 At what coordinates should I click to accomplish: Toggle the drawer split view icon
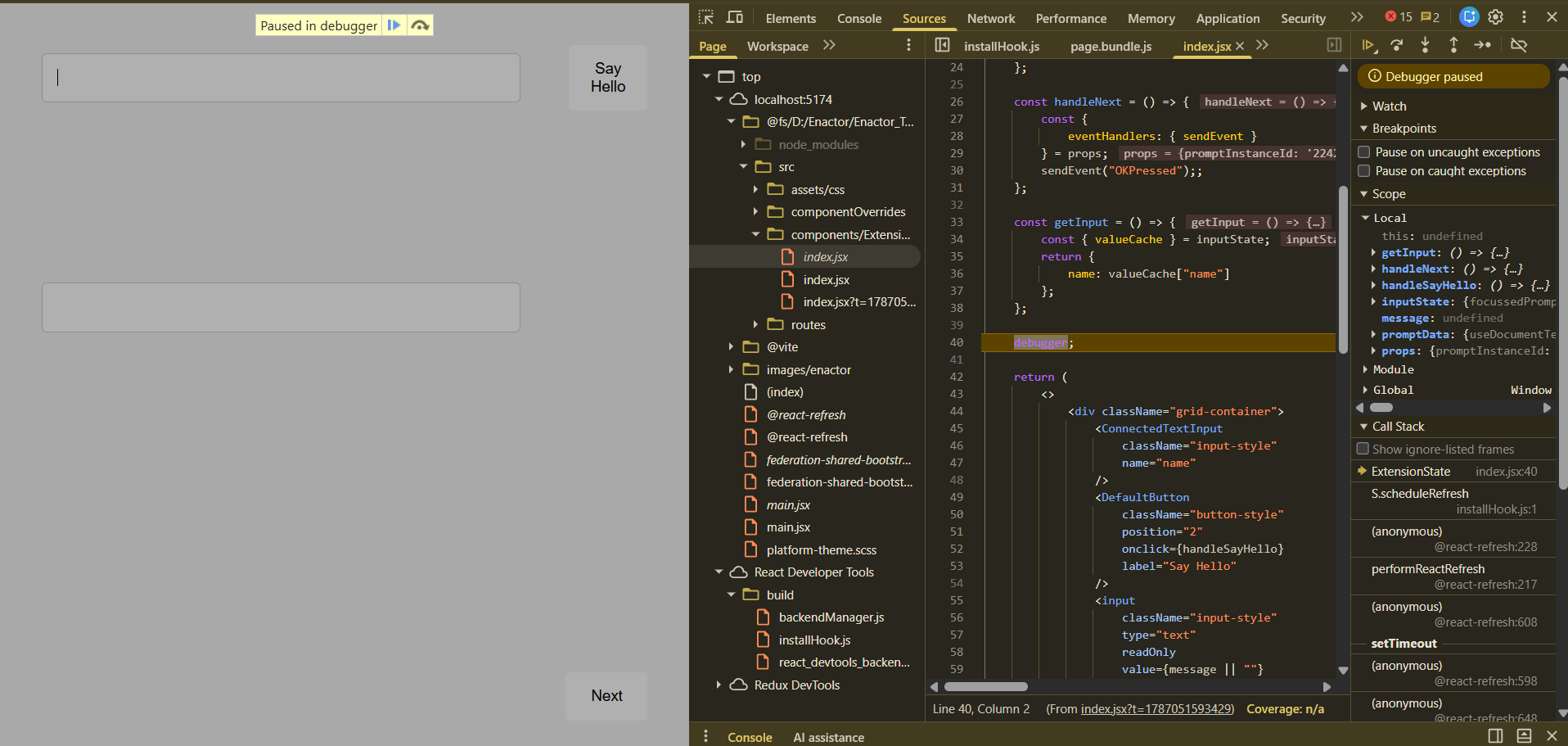pos(1495,735)
